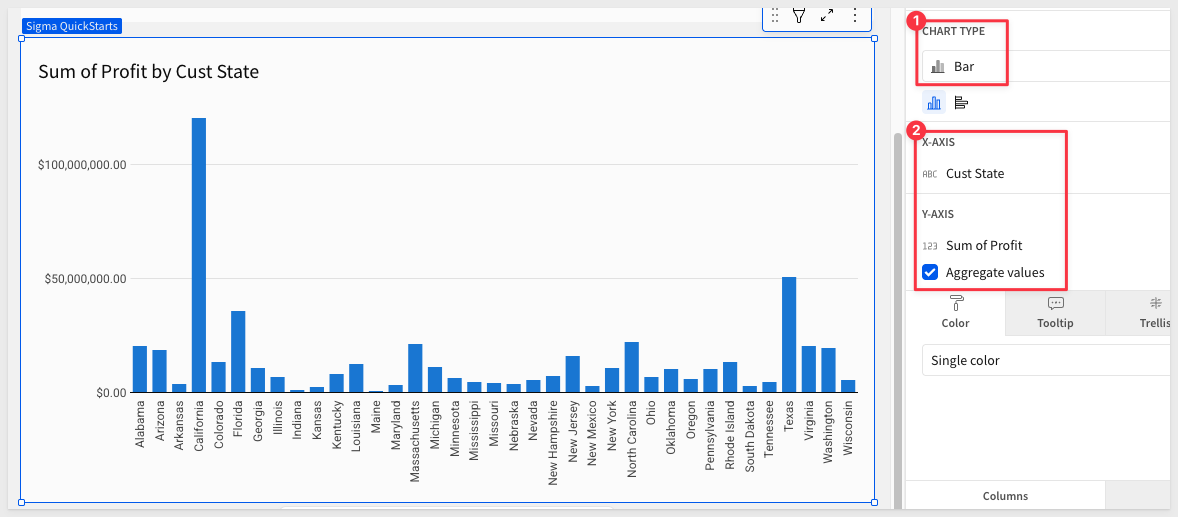Image resolution: width=1178 pixels, height=517 pixels.
Task: Switch to the Tooltip tab
Action: (x=1056, y=313)
